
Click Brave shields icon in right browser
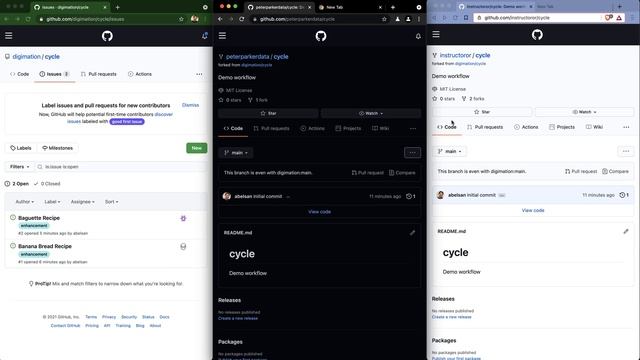[x=609, y=18]
